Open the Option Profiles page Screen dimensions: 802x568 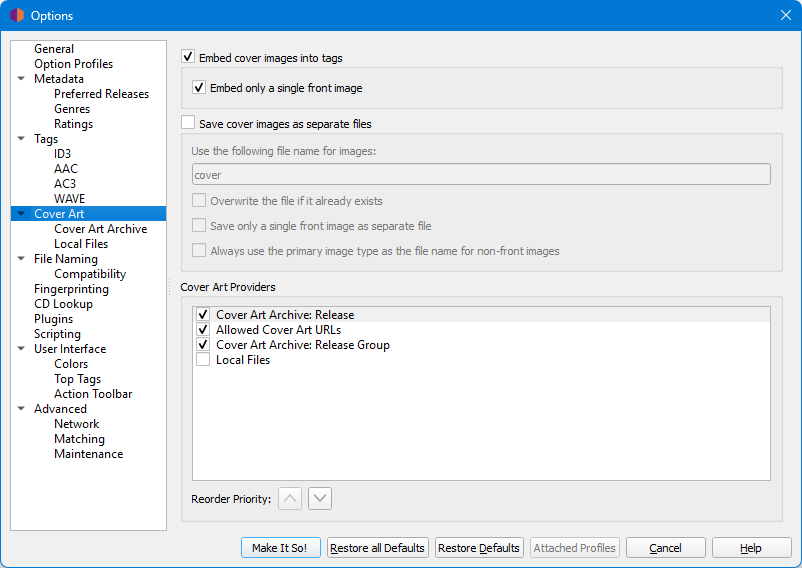click(73, 64)
